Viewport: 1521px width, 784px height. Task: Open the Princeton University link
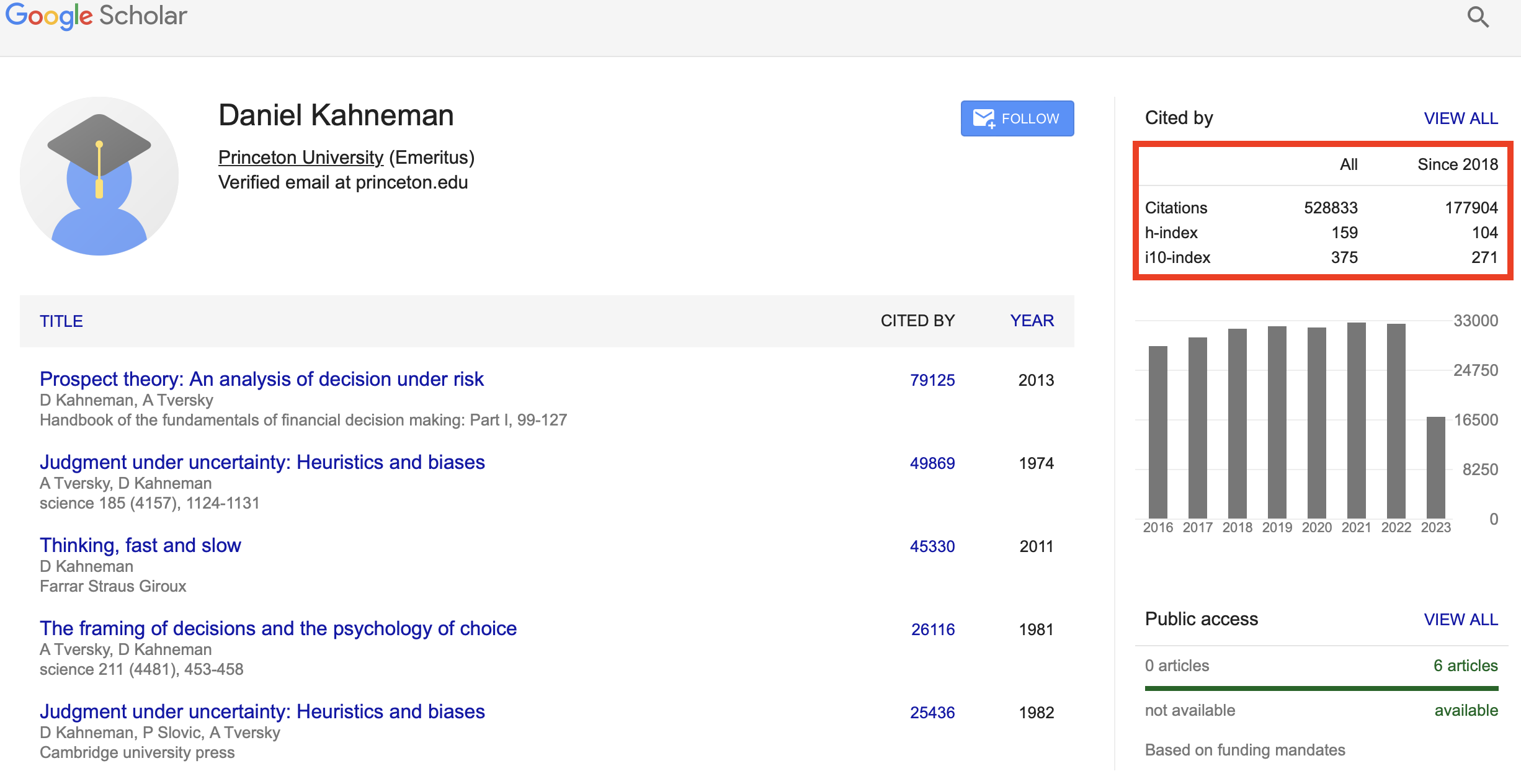click(x=300, y=157)
